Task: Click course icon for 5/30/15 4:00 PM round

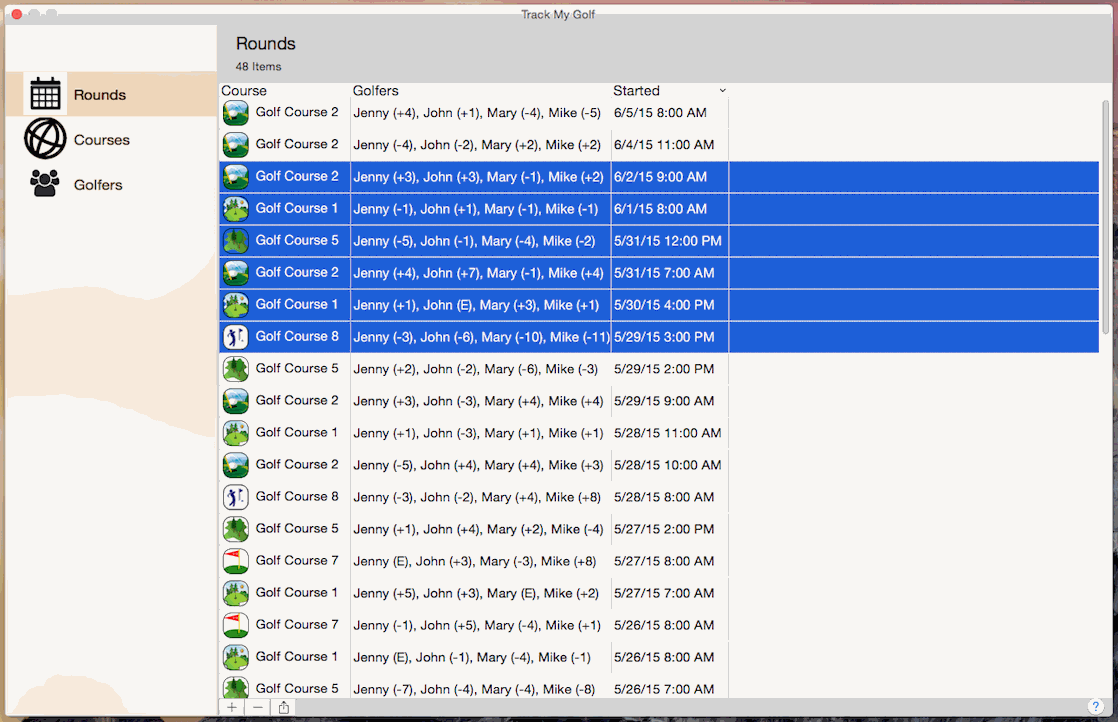Action: coord(235,305)
